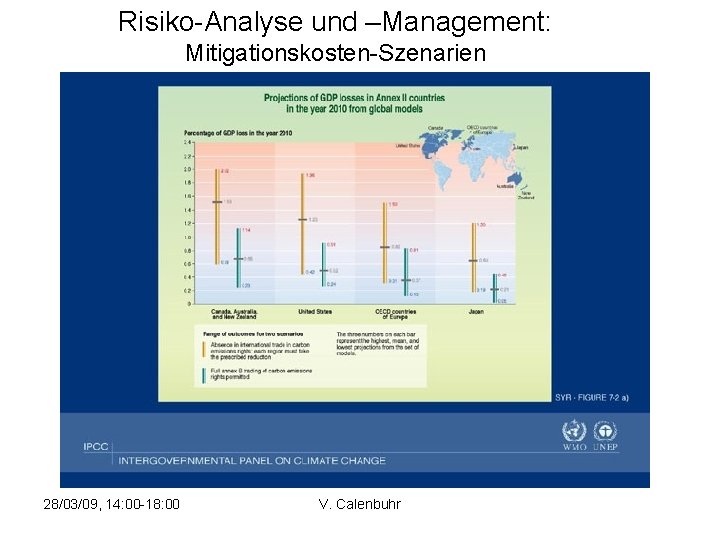The width and height of the screenshot is (720, 540).
Task: Click the date '28/03/09, 14:00-18:00'
Action: (x=112, y=504)
